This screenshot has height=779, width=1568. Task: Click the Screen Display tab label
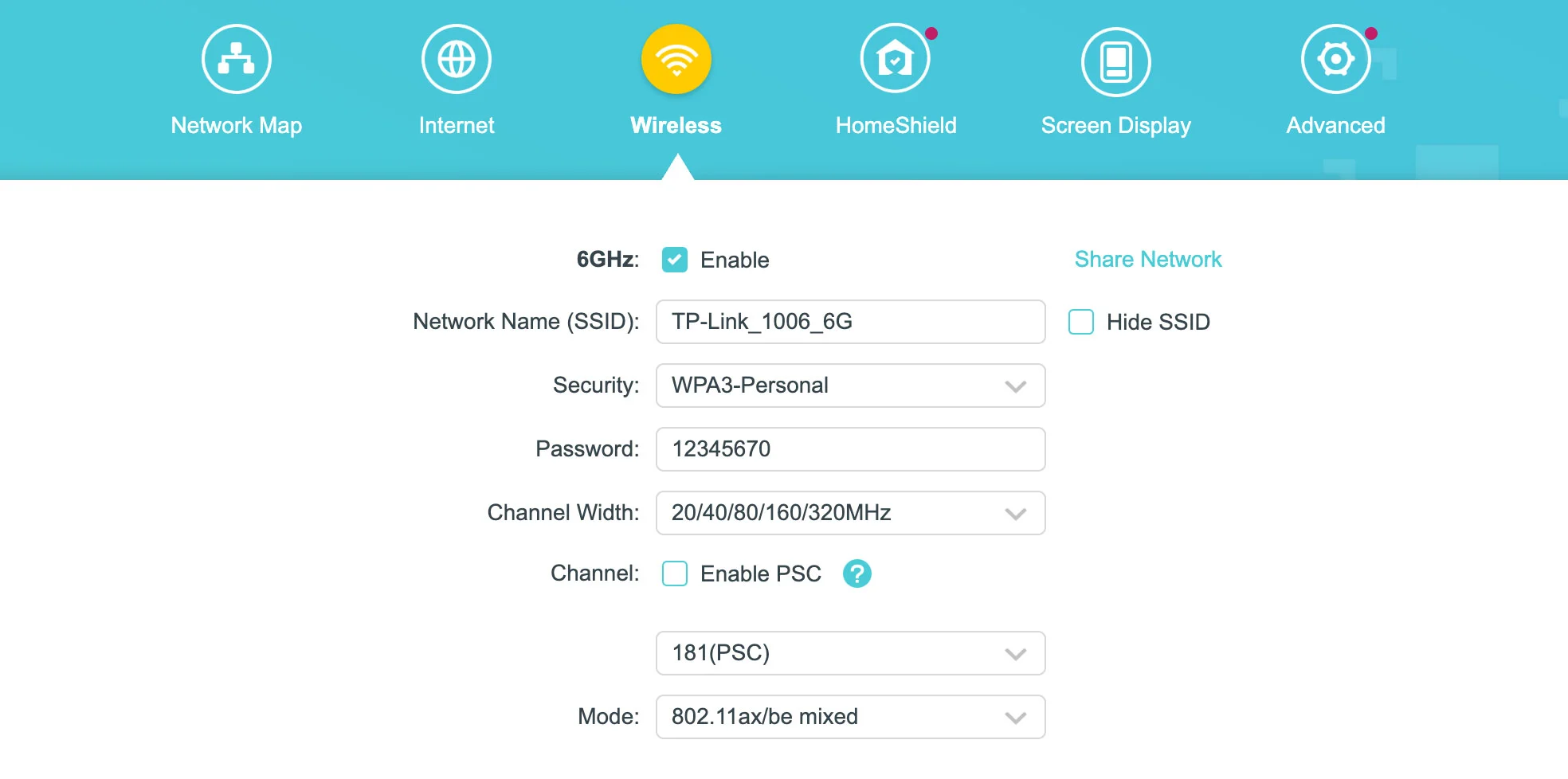[1116, 126]
